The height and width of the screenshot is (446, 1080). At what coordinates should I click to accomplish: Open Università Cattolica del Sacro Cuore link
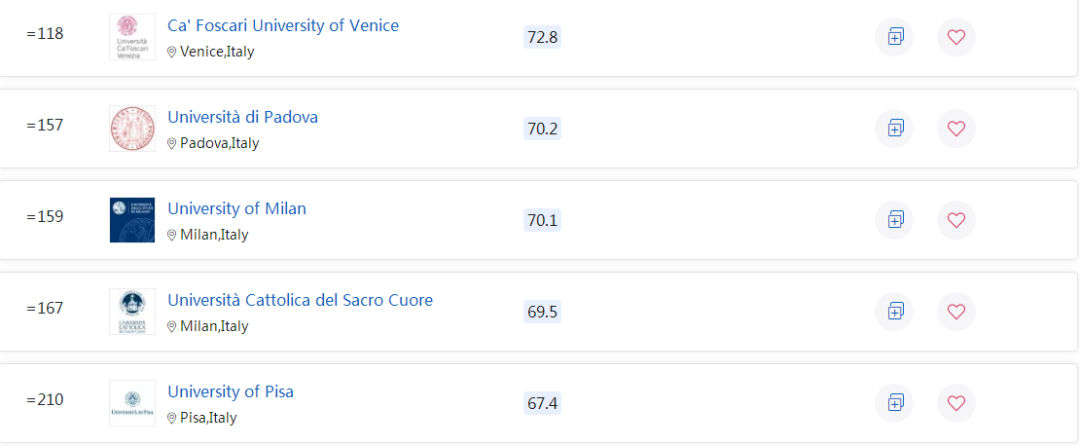tap(300, 300)
